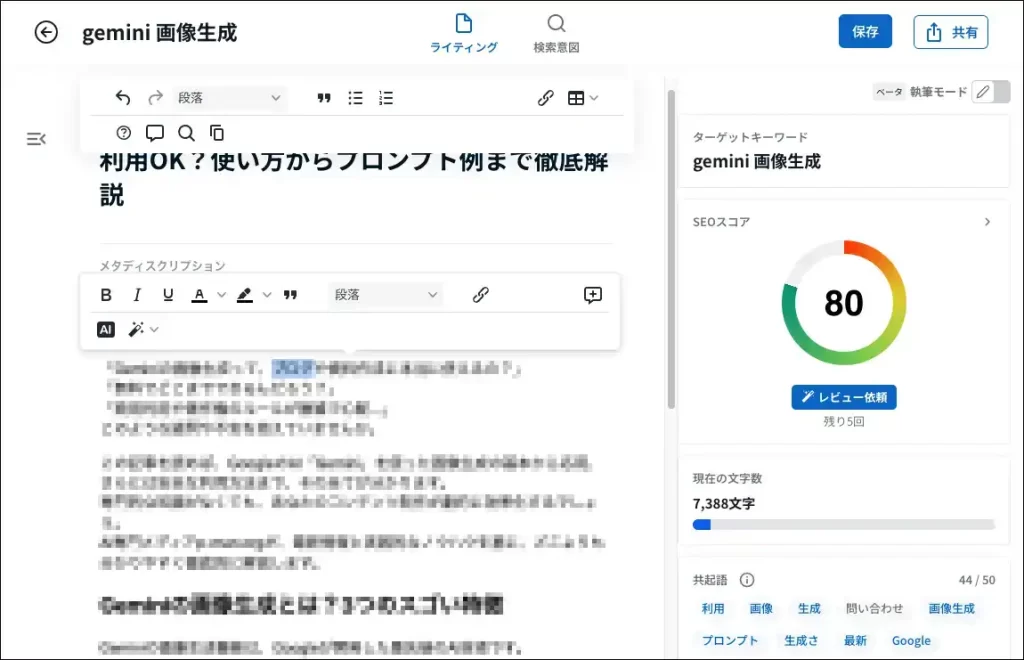Click the 保存 button
Viewport: 1024px width, 660px height.
click(865, 32)
